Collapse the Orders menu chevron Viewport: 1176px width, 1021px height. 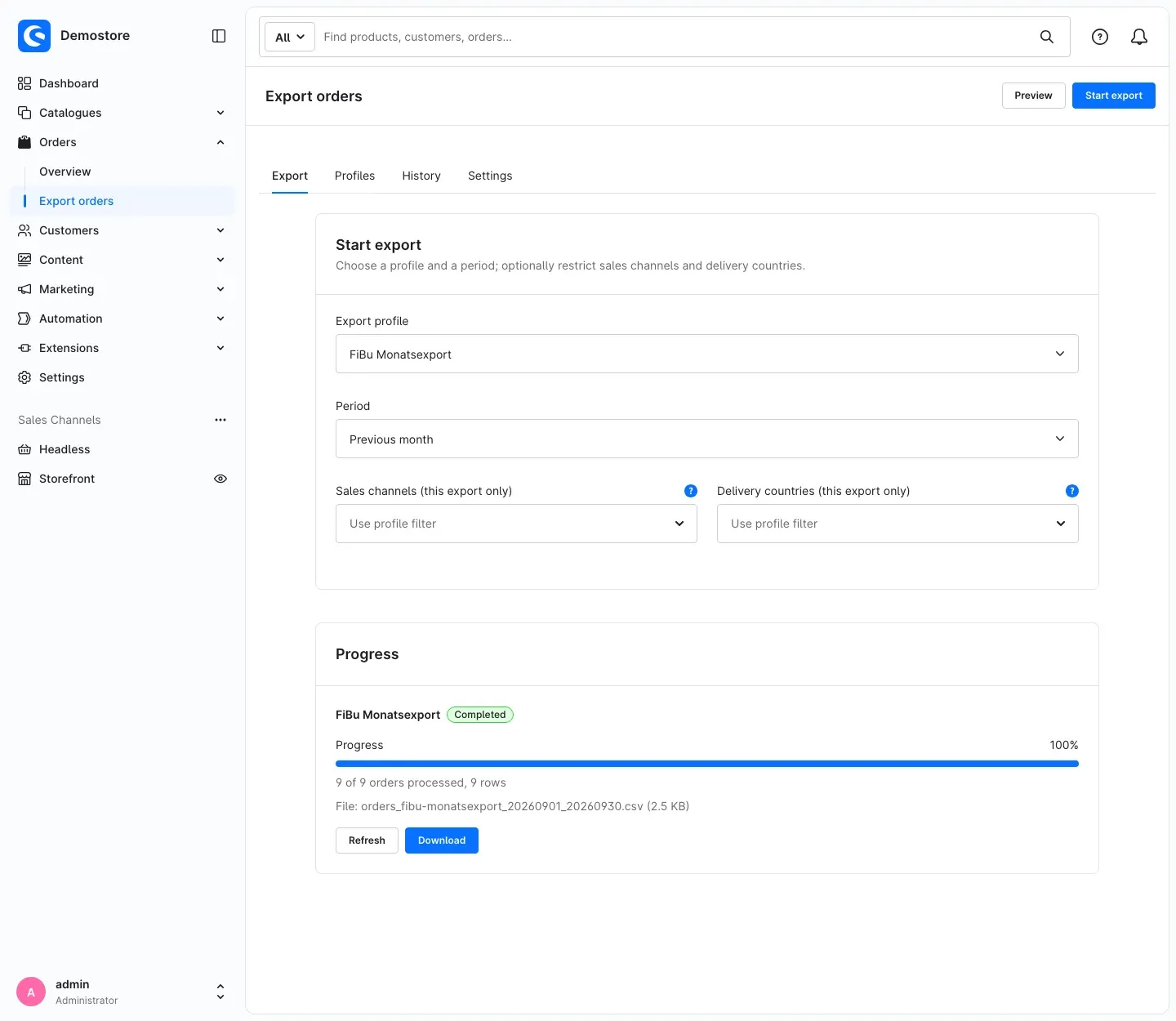pos(220,142)
